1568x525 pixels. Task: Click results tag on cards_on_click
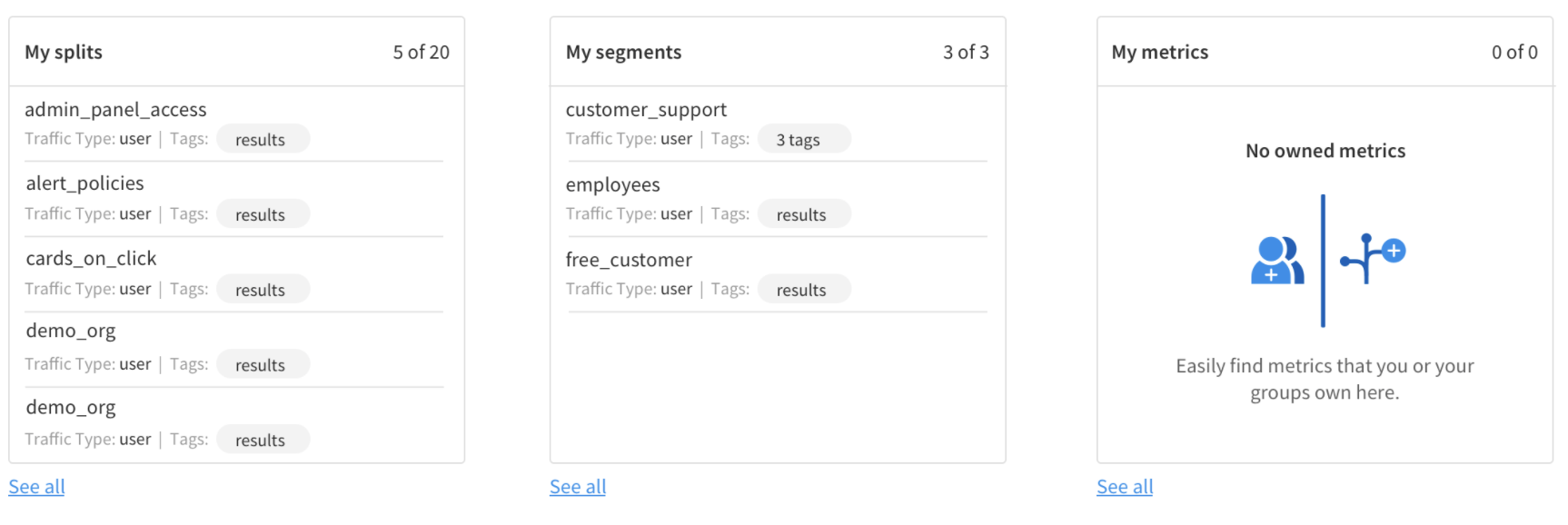[x=263, y=290]
